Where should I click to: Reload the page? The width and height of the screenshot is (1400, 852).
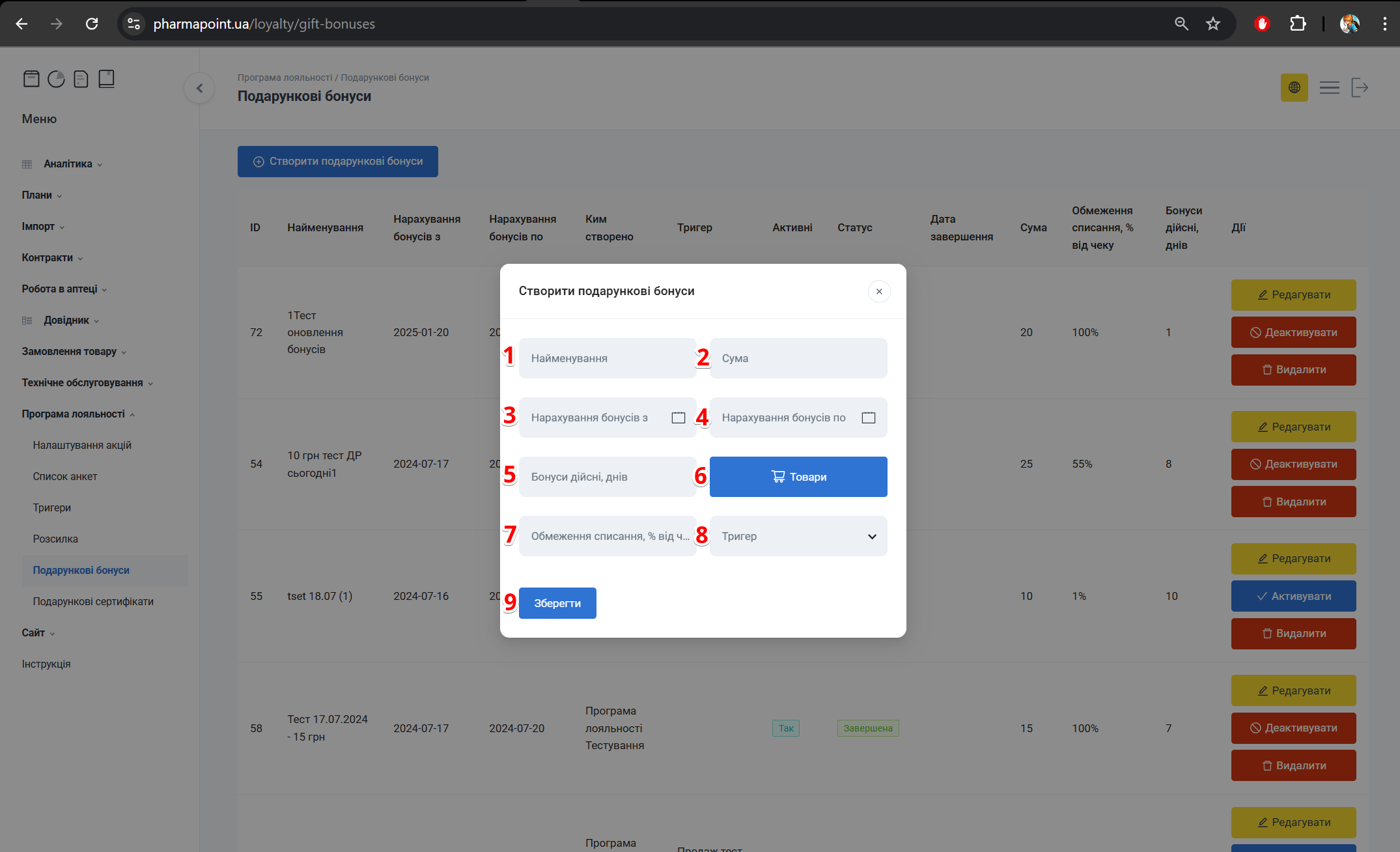pos(92,24)
